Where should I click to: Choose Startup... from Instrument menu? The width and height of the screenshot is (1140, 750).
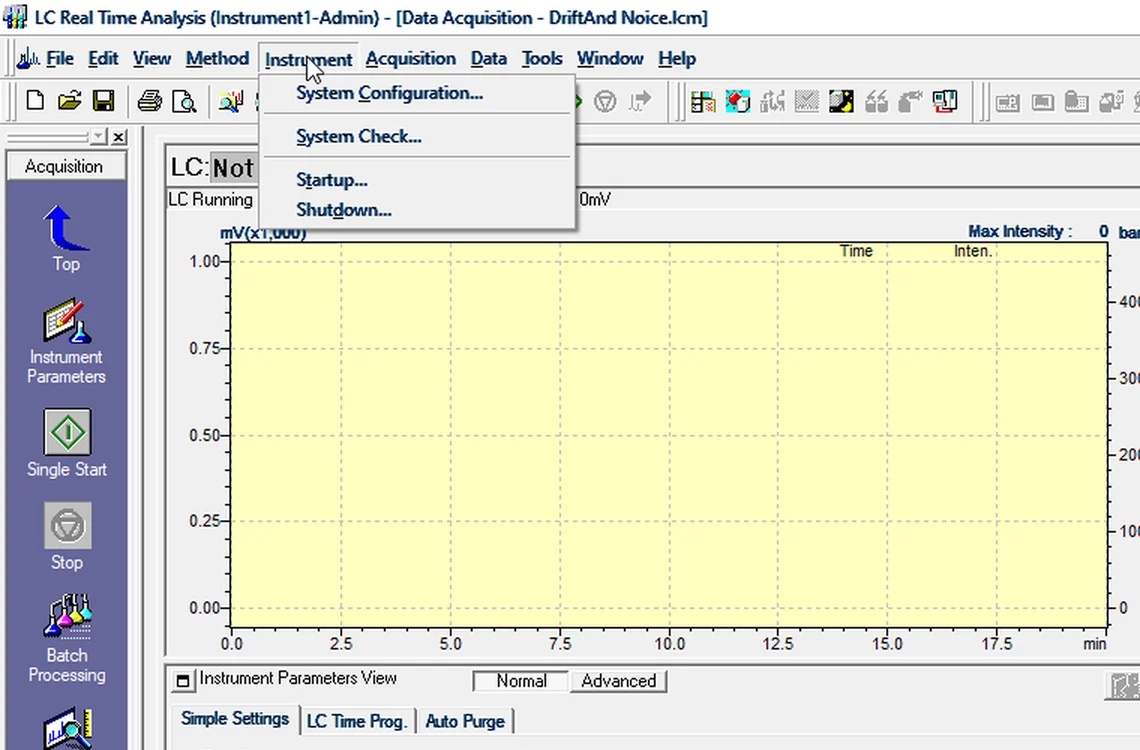(417, 180)
